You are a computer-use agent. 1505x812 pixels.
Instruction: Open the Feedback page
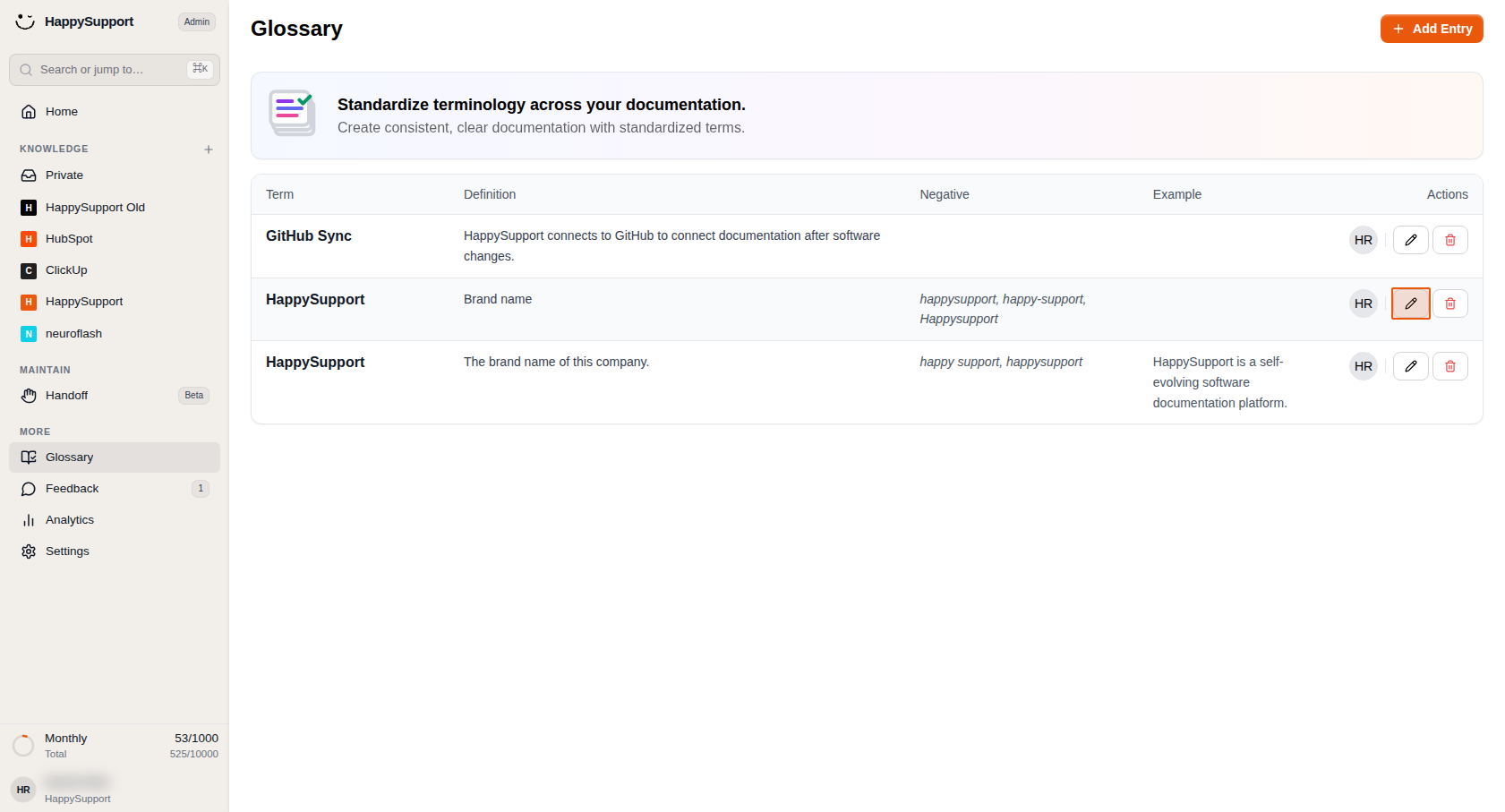tap(115, 489)
